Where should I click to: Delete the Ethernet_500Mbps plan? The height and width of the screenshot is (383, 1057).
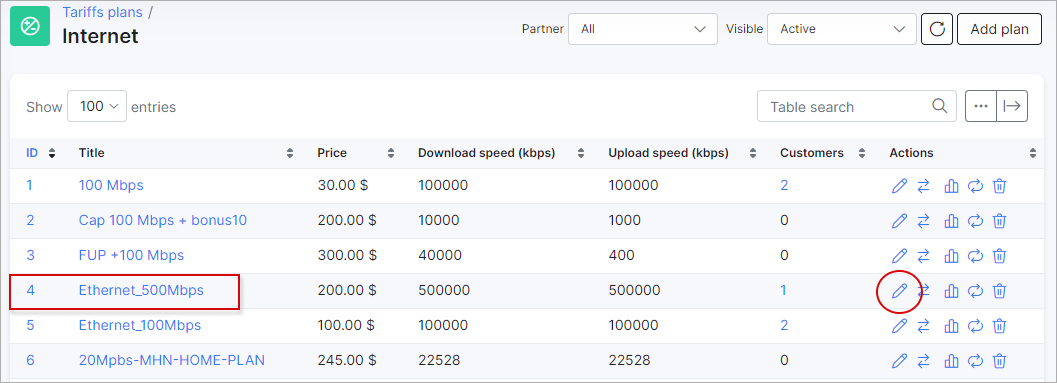point(1000,291)
